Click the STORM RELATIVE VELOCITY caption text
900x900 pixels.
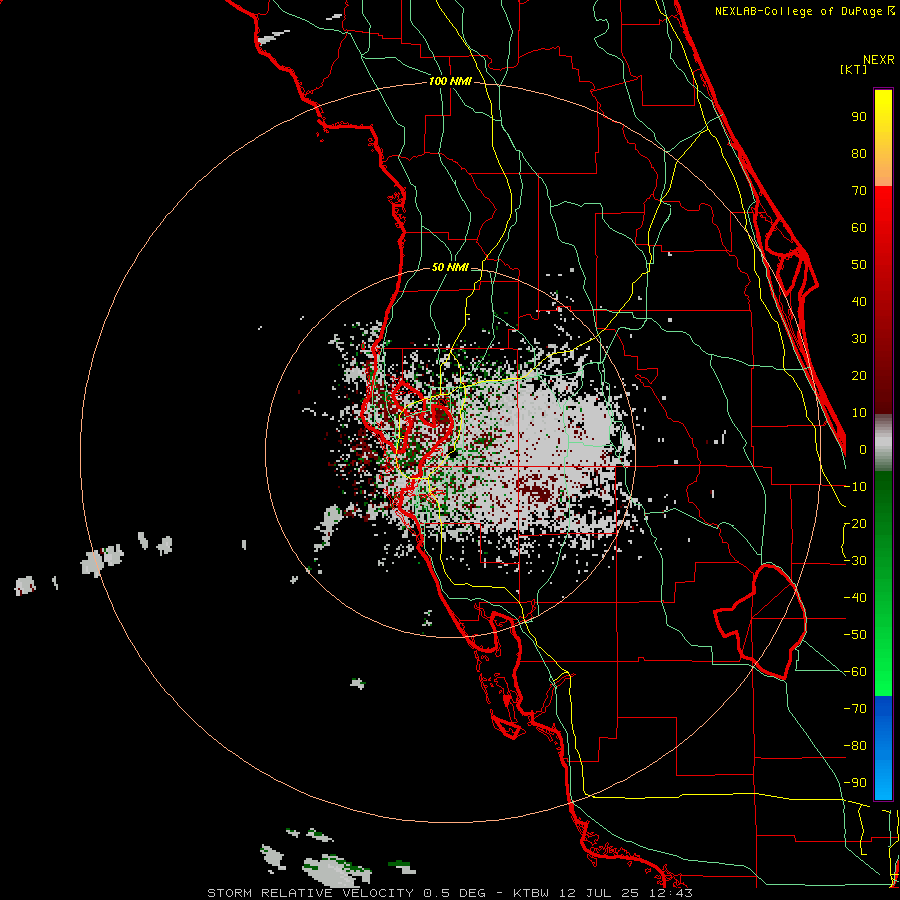(310, 893)
